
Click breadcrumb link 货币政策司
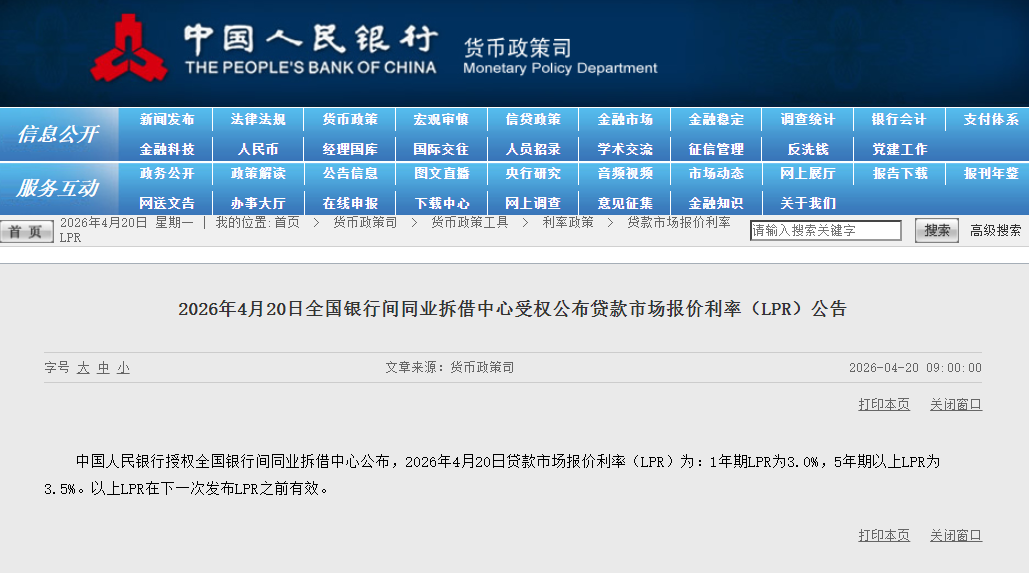(365, 223)
